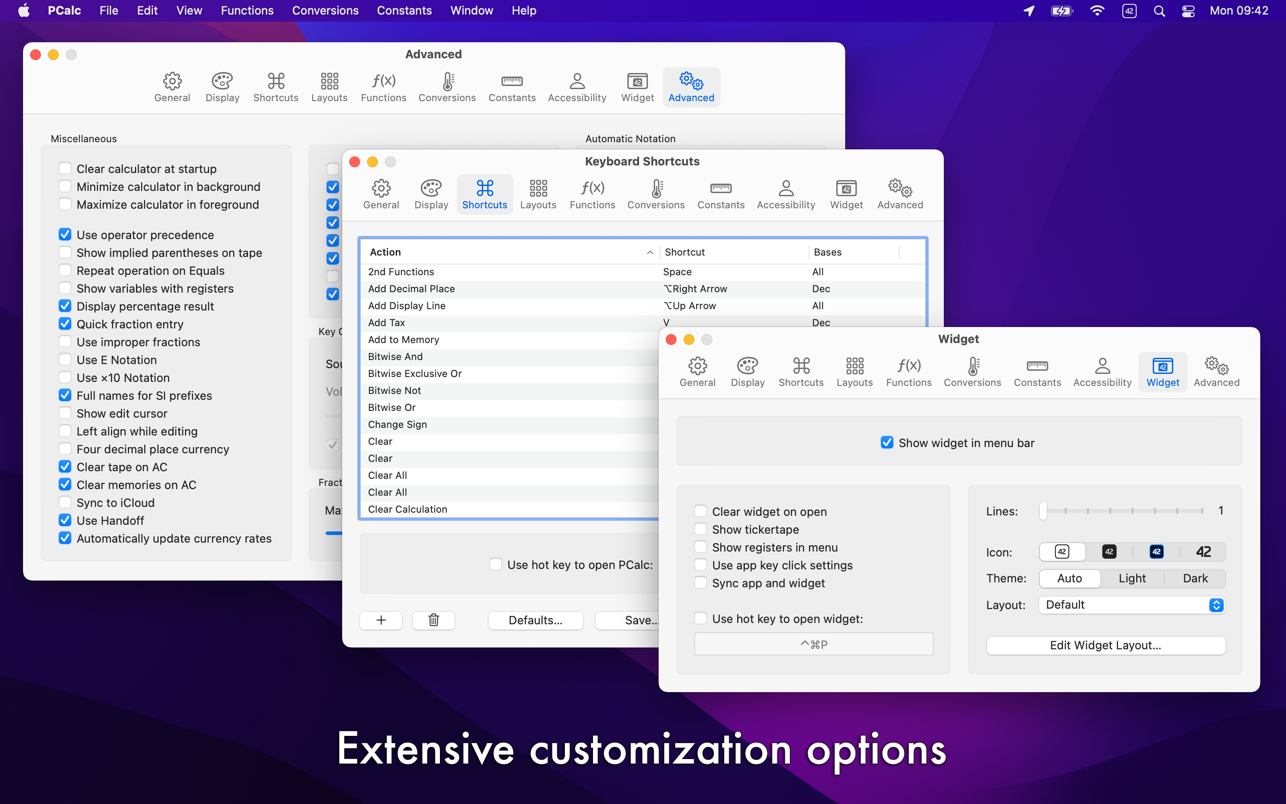
Task: Open the widget Layout dropdown
Action: click(1131, 605)
